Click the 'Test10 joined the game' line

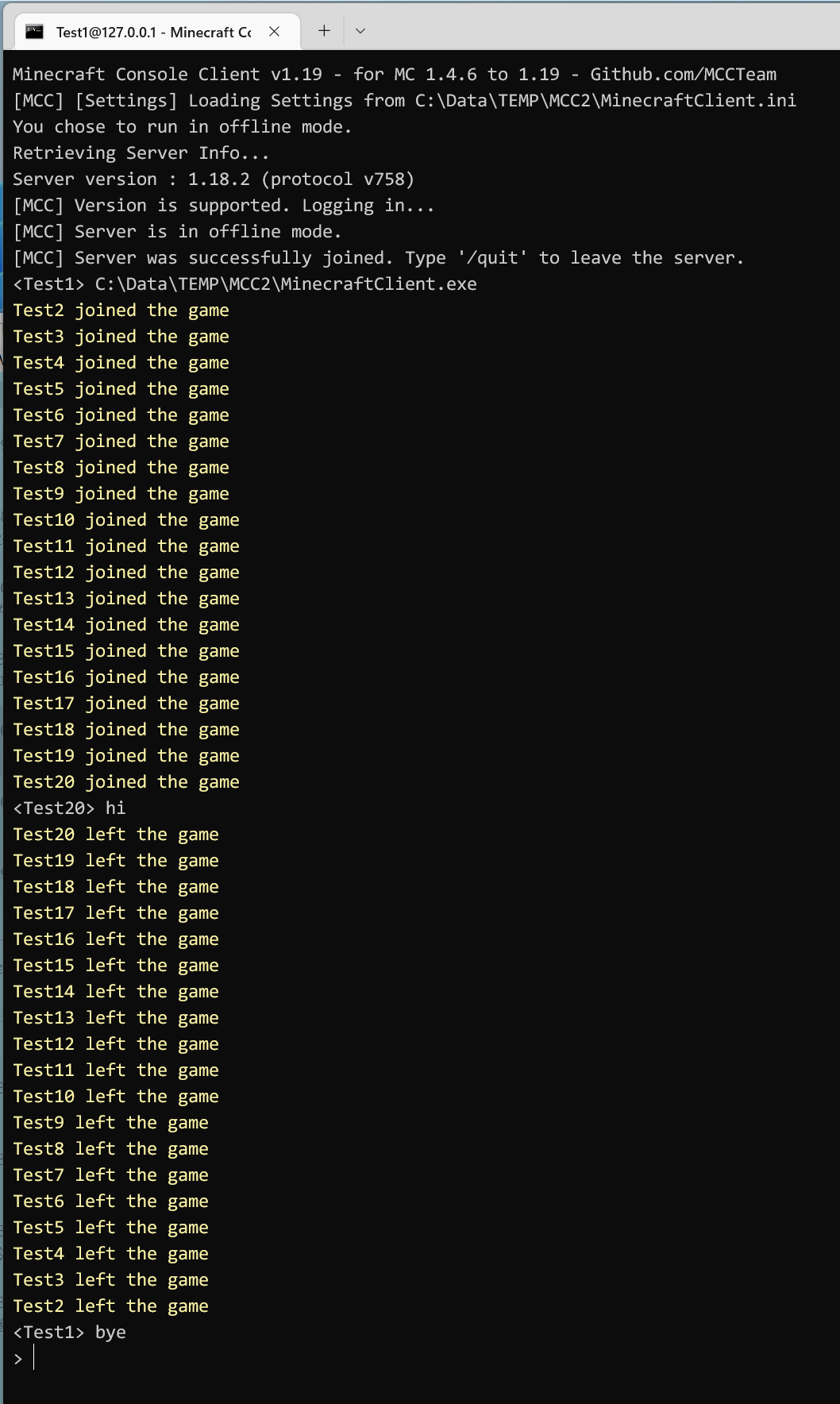pyautogui.click(x=127, y=519)
